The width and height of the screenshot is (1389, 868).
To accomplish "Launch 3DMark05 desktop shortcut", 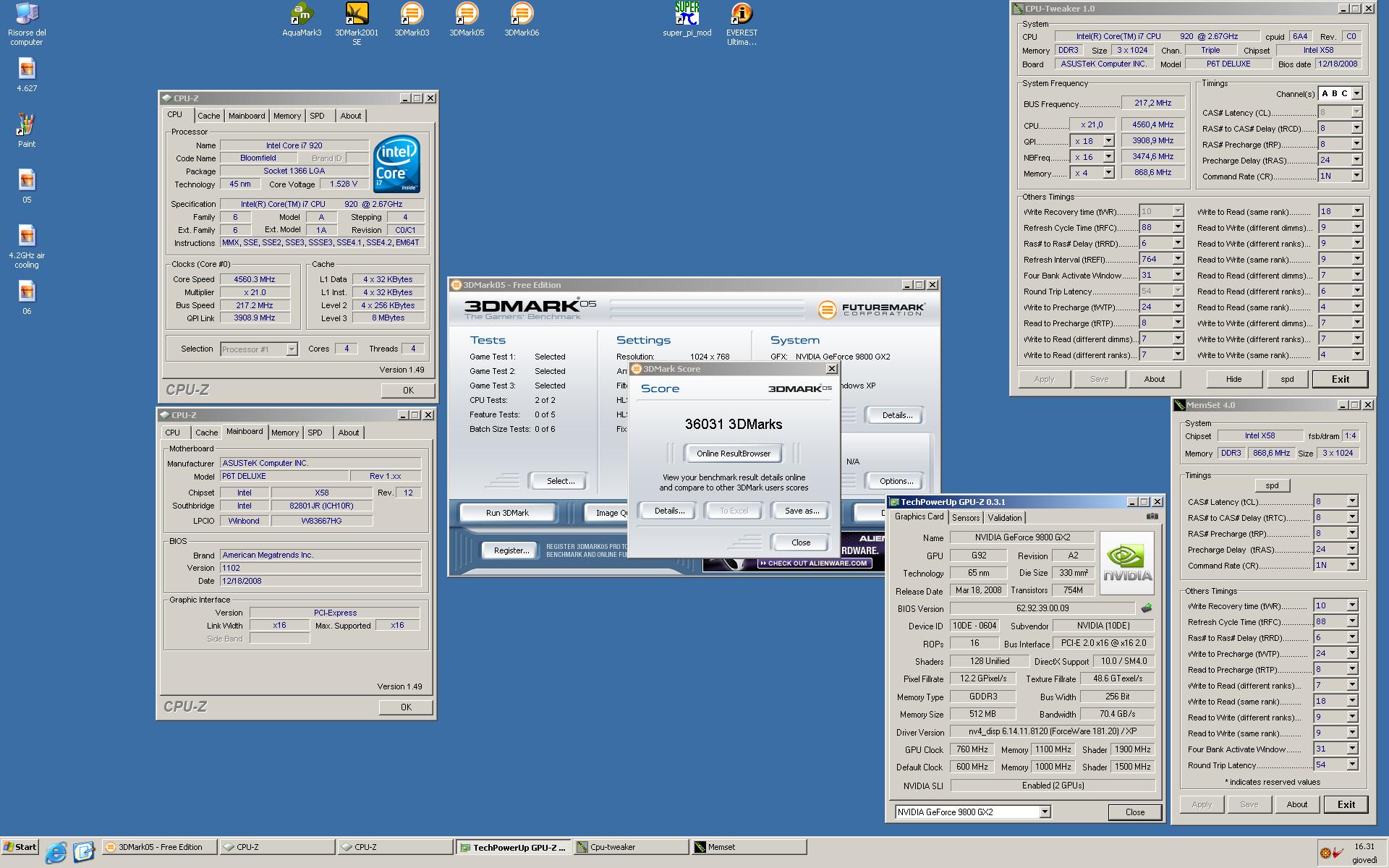I will coord(467,20).
